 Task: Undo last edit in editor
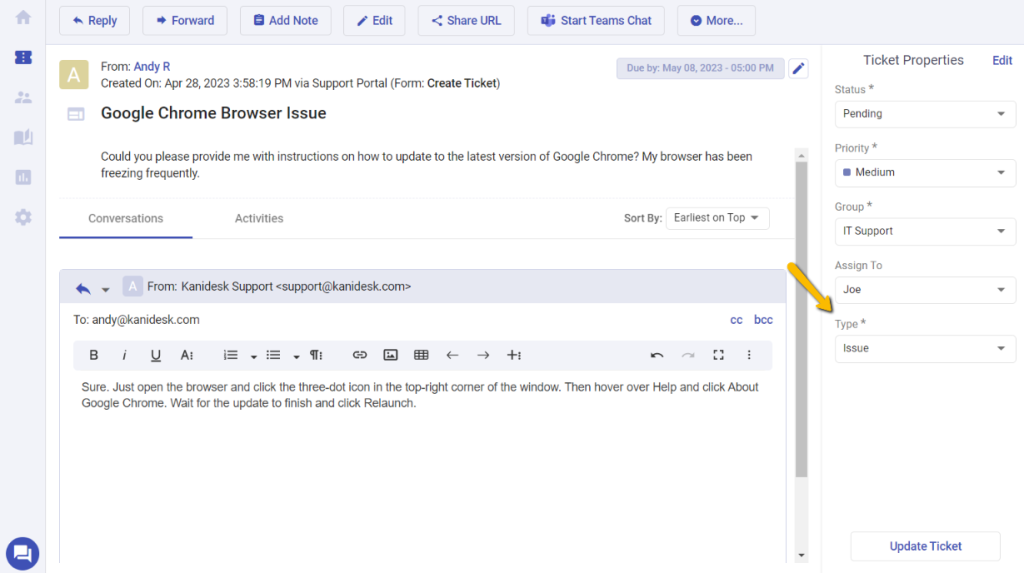pyautogui.click(x=656, y=355)
